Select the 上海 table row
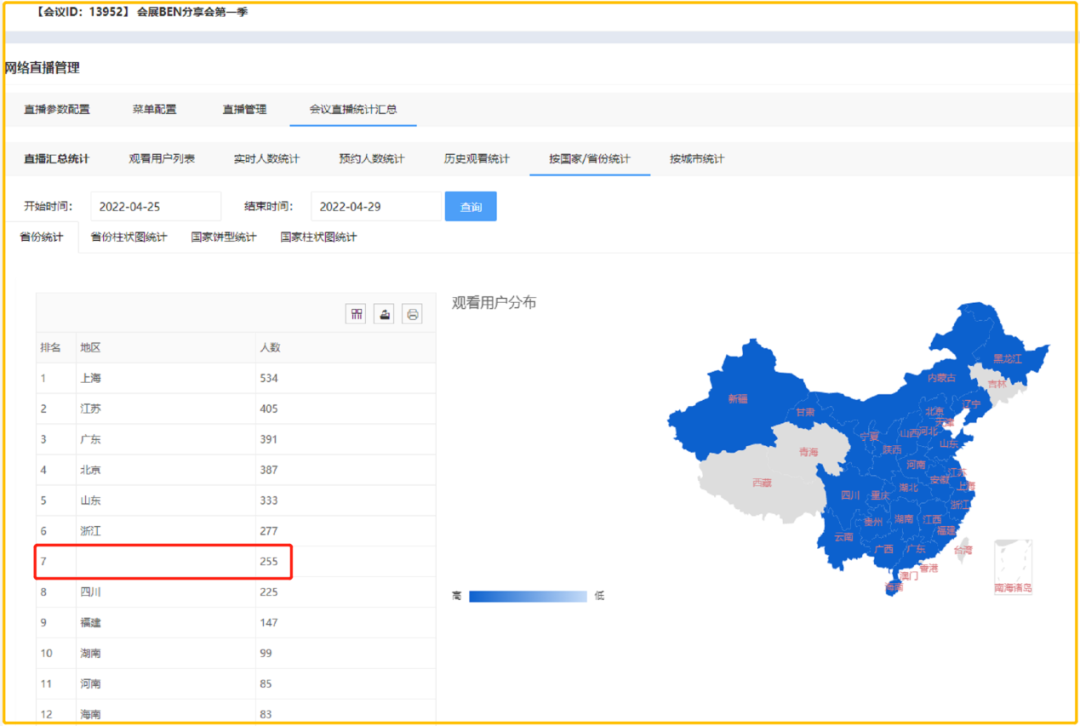1080x726 pixels. 236,378
